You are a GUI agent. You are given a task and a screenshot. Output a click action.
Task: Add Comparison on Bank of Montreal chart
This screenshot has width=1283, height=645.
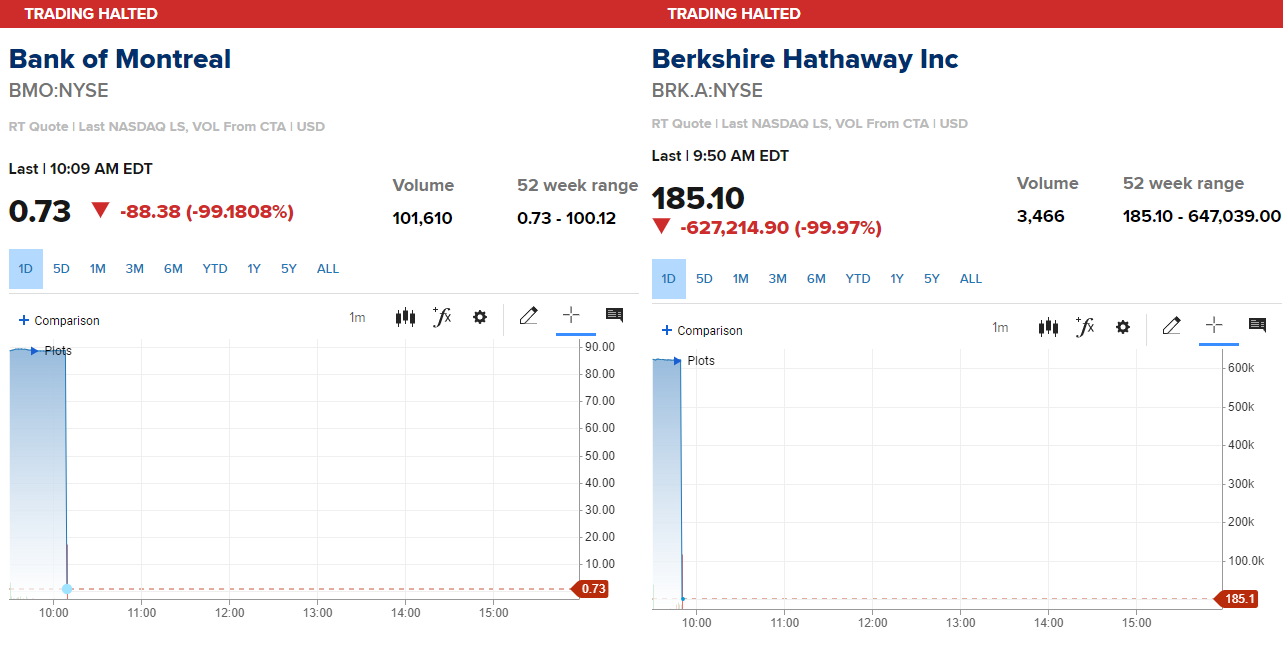(60, 321)
